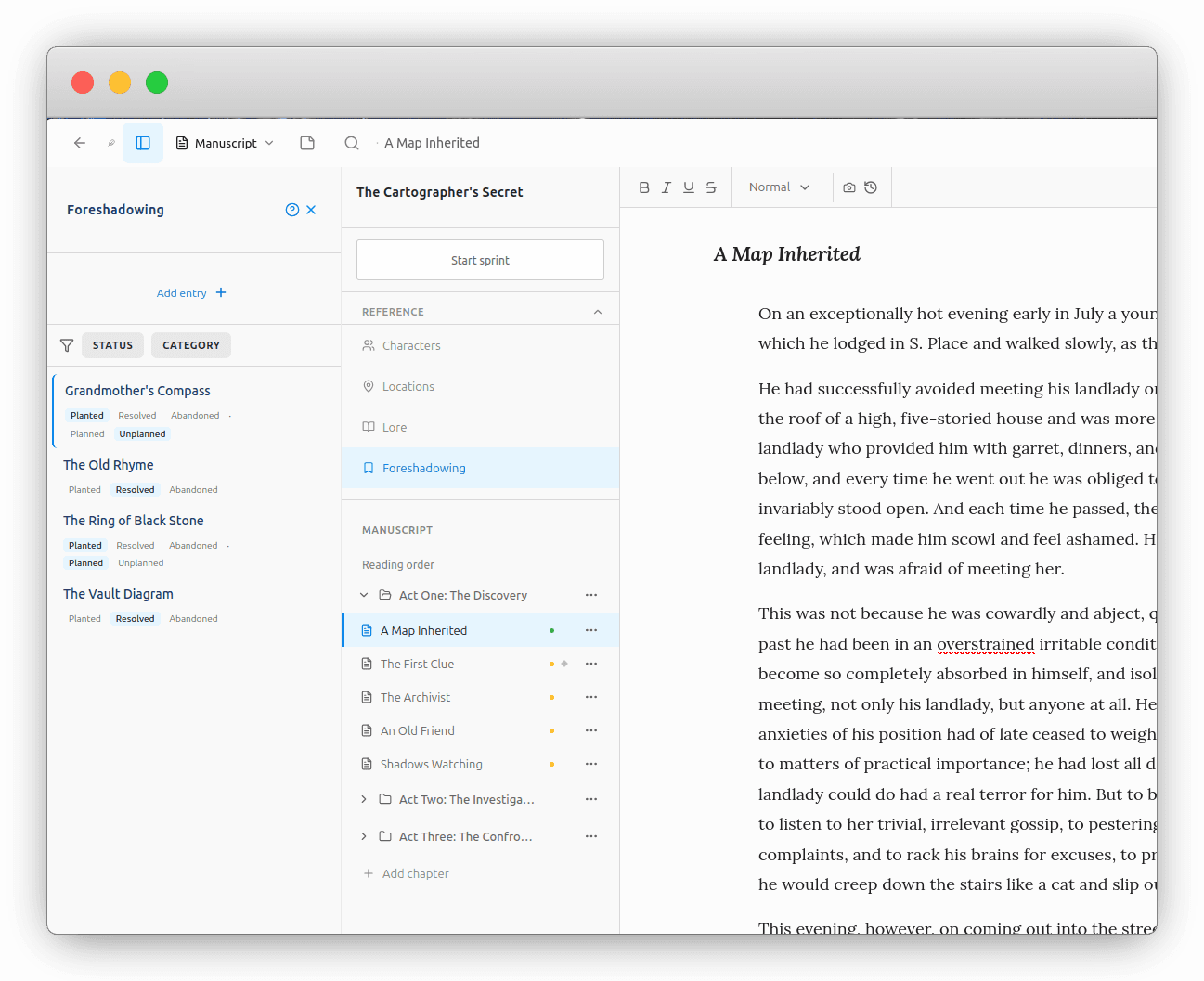Image resolution: width=1204 pixels, height=981 pixels.
Task: Open Locations reference
Action: (480, 386)
